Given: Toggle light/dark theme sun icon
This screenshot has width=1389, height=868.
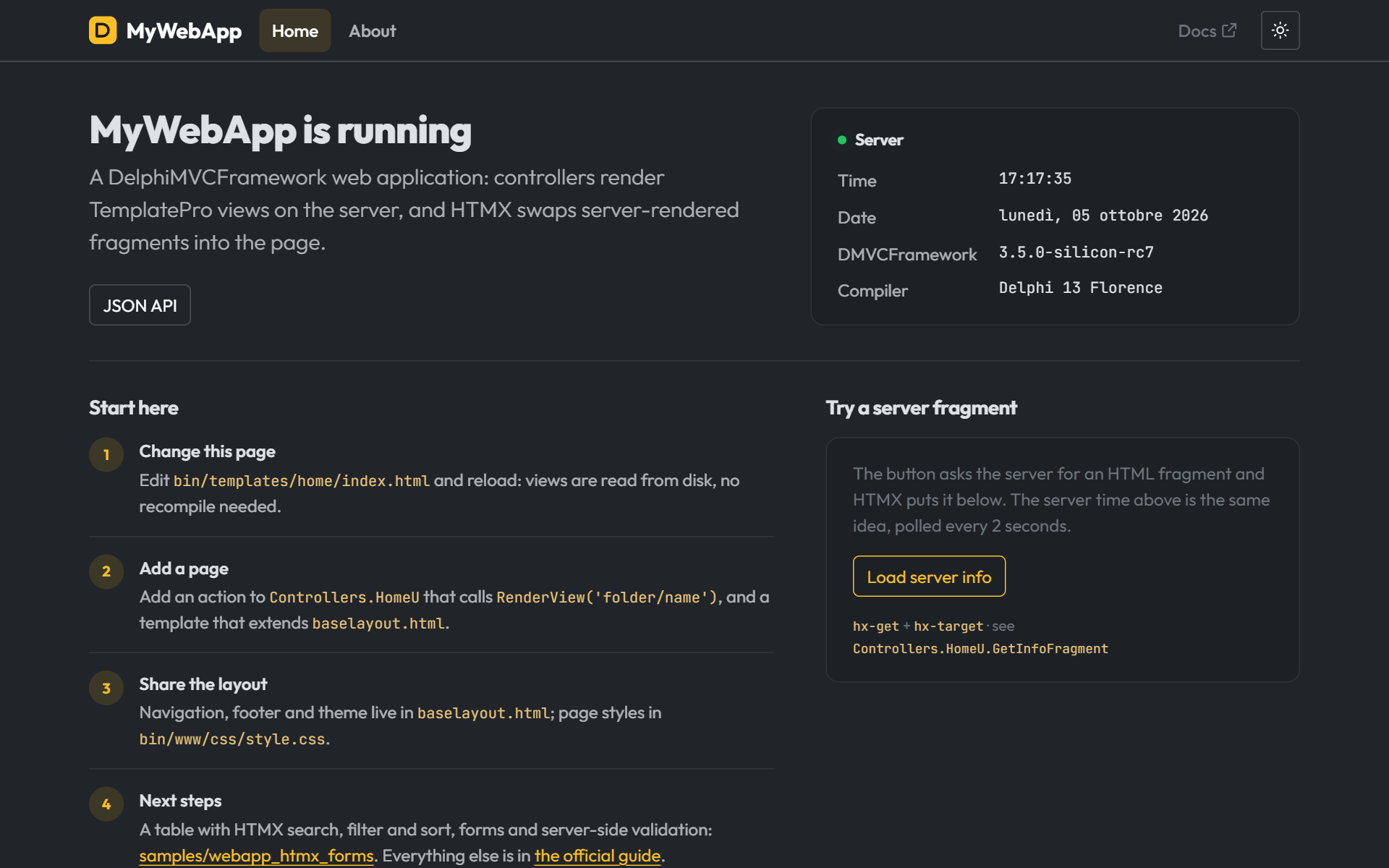Looking at the screenshot, I should coord(1280,30).
